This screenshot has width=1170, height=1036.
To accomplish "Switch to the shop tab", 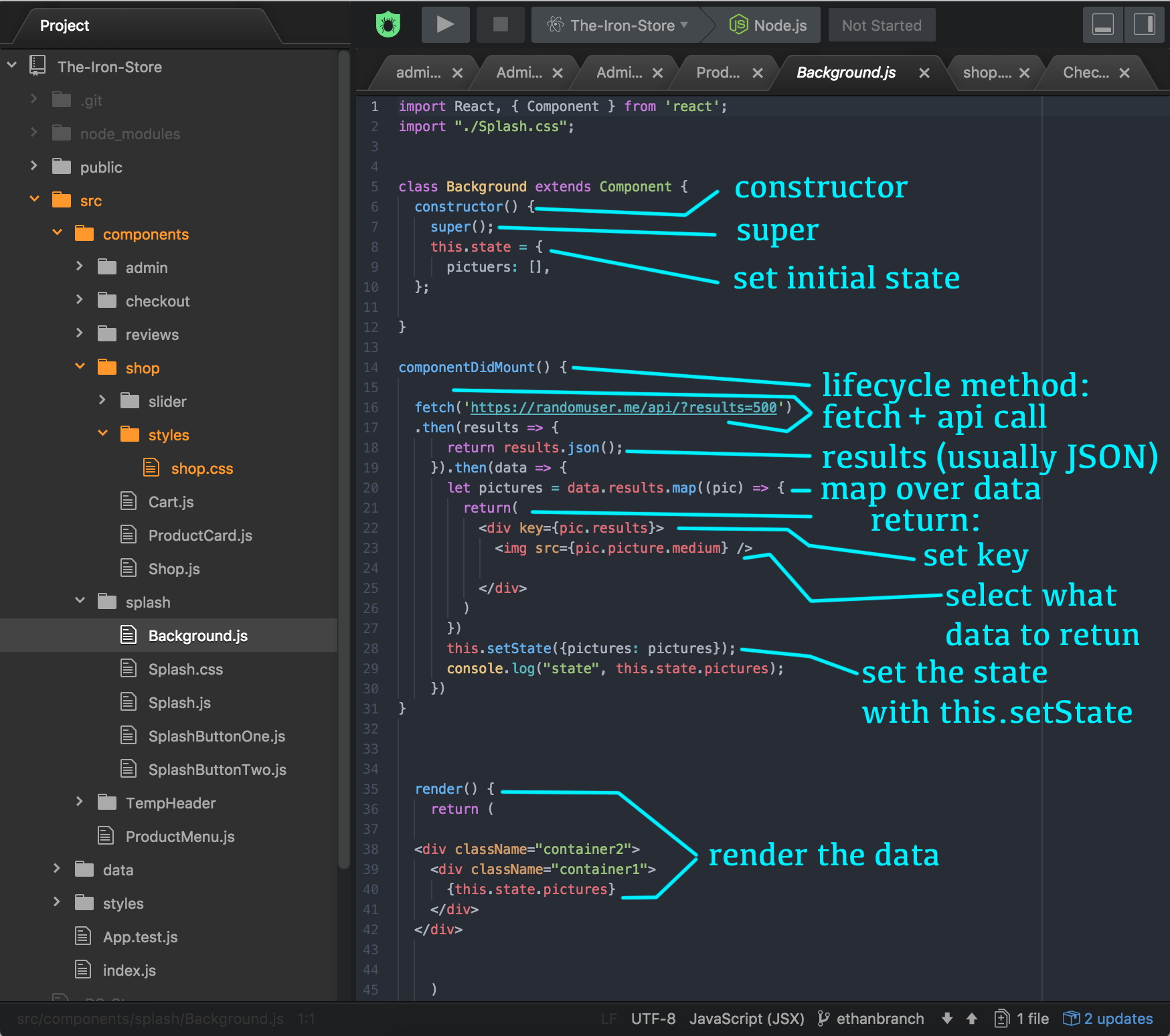I will [985, 72].
